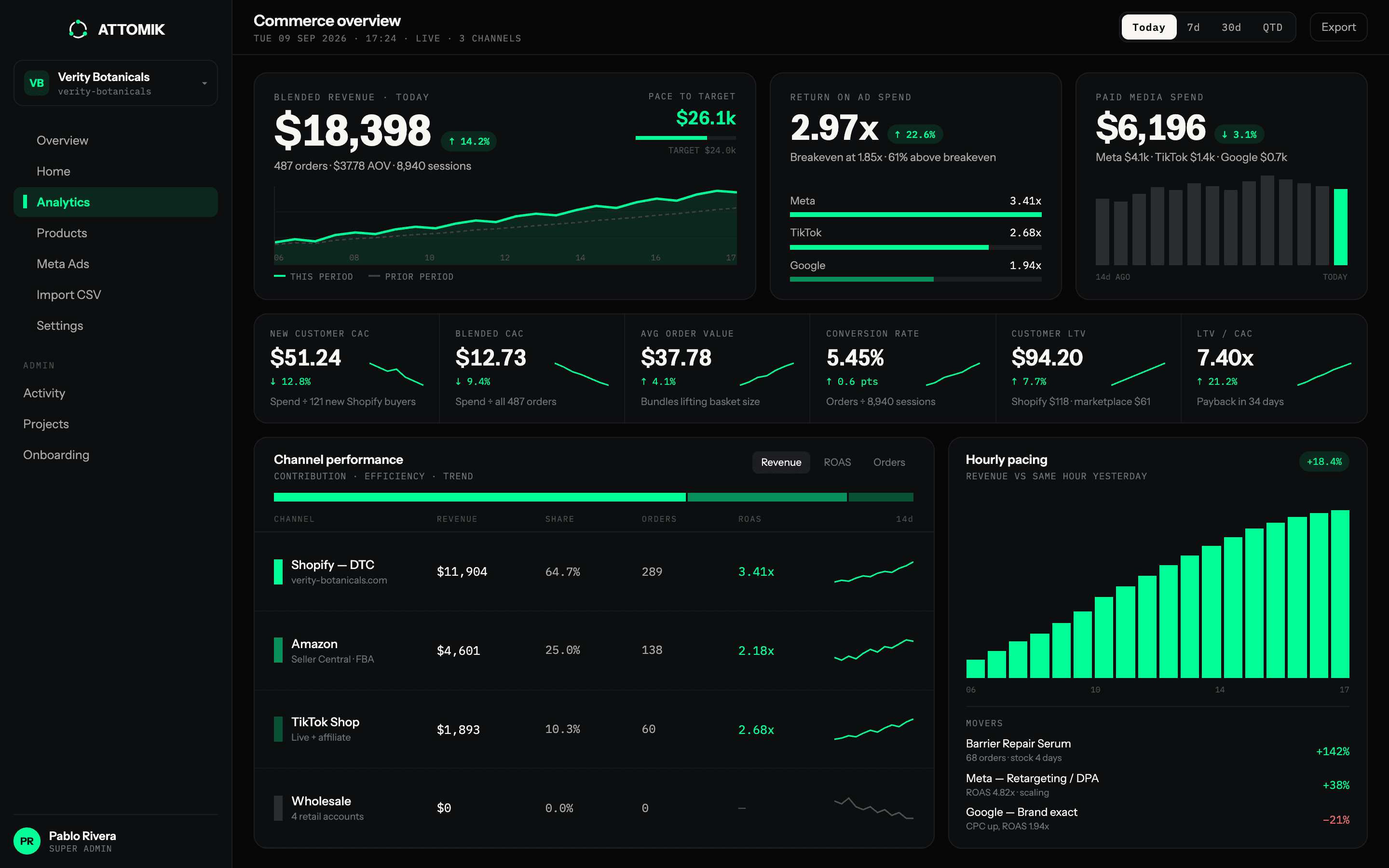The width and height of the screenshot is (1389, 868).
Task: Click the Share column header
Action: (559, 519)
